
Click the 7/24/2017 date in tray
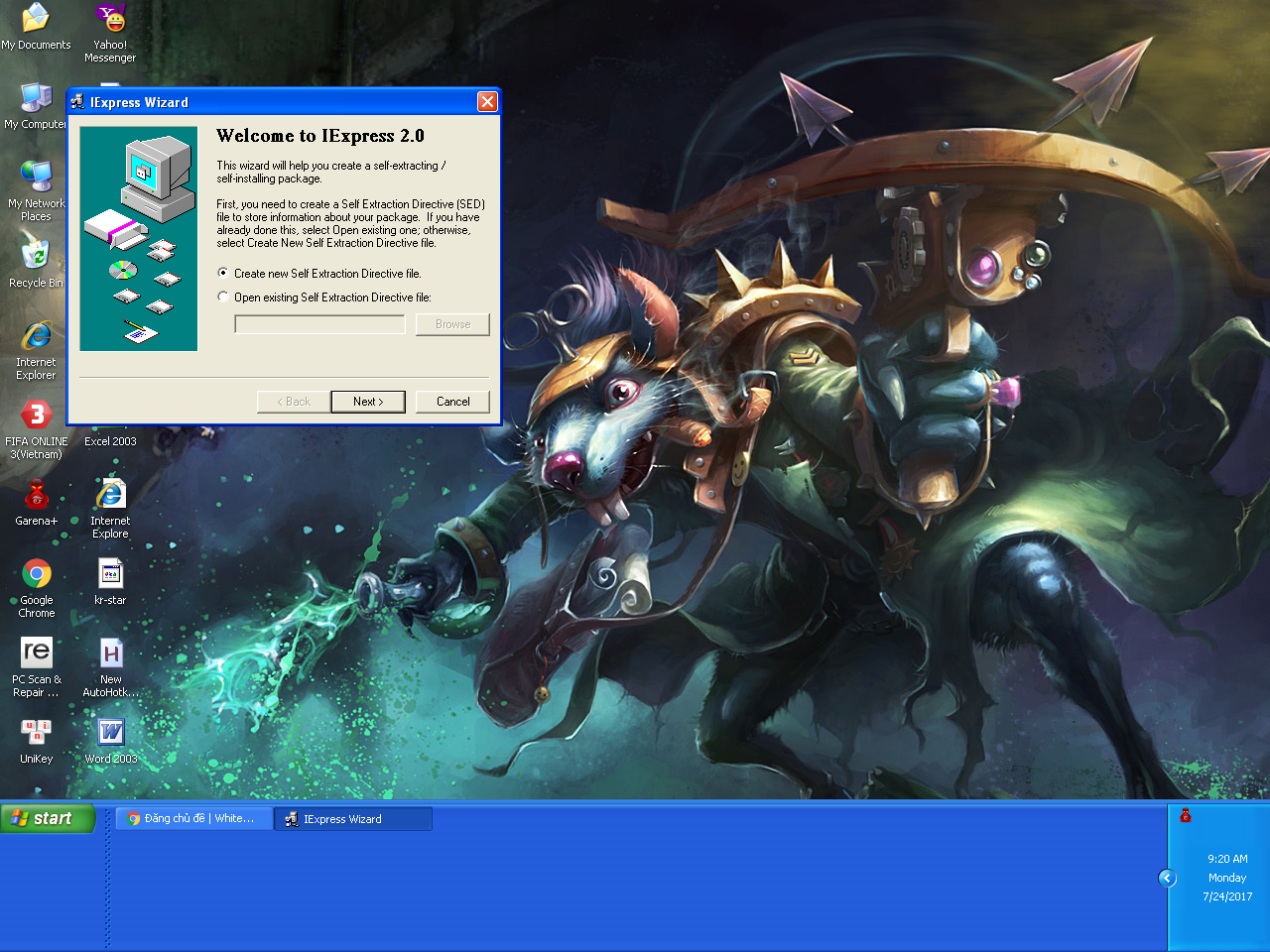coord(1227,896)
